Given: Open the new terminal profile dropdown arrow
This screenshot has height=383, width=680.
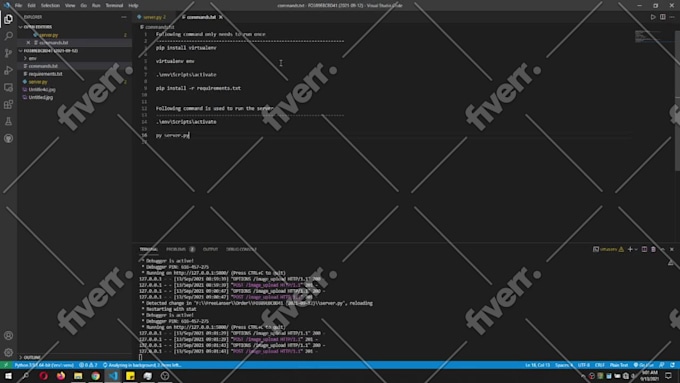Looking at the screenshot, I should (636, 249).
